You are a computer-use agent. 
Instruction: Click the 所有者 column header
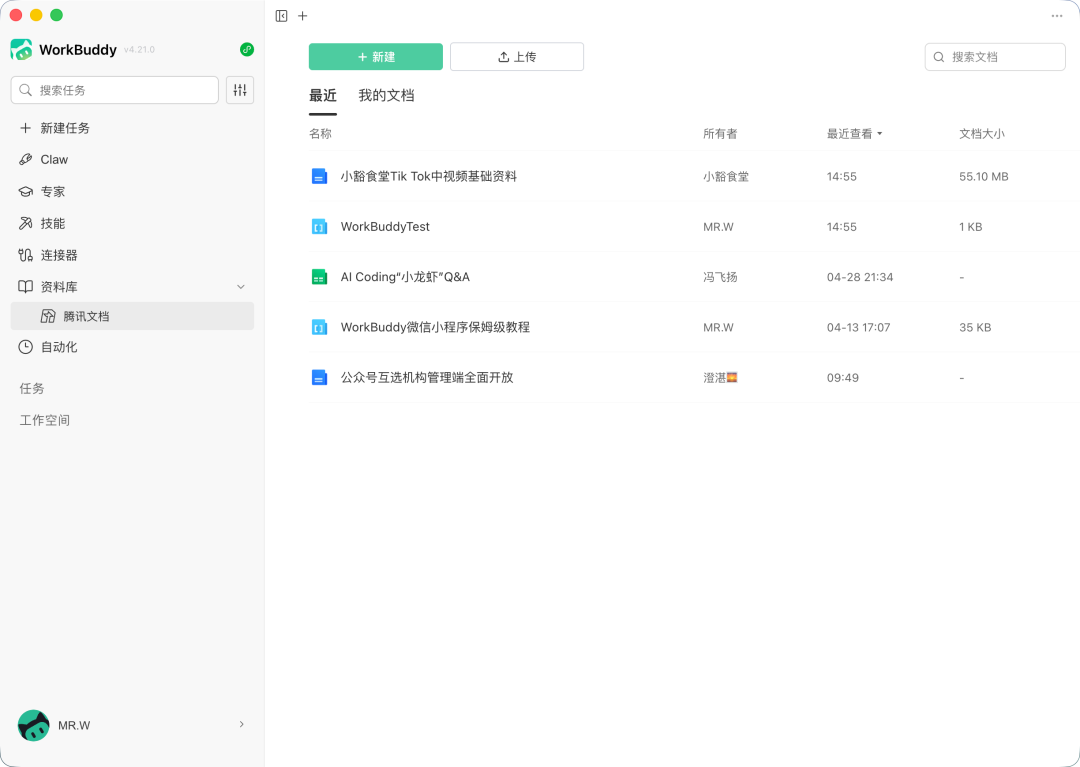pyautogui.click(x=720, y=134)
